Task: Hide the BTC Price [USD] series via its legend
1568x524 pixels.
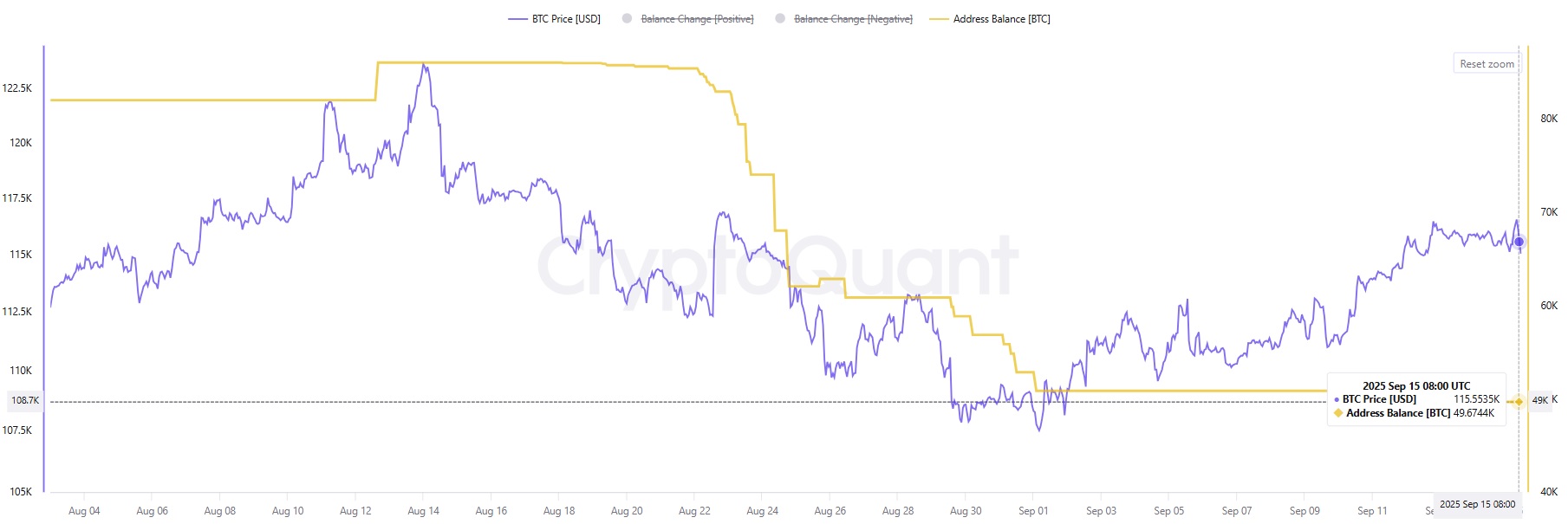Action: click(x=564, y=18)
